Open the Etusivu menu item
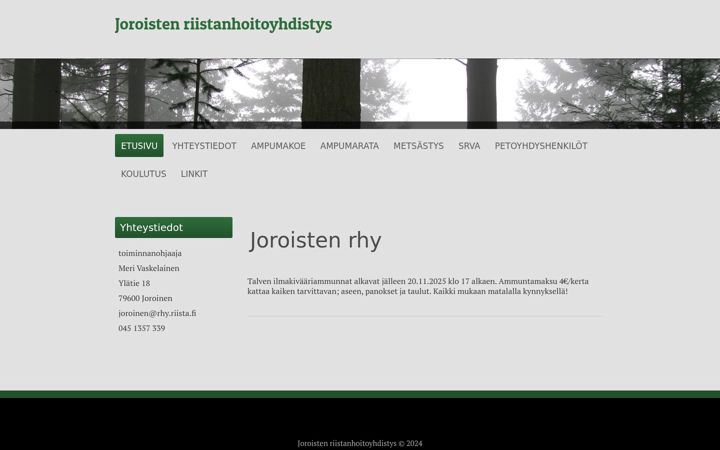Viewport: 720px width, 450px height. pyautogui.click(x=139, y=146)
